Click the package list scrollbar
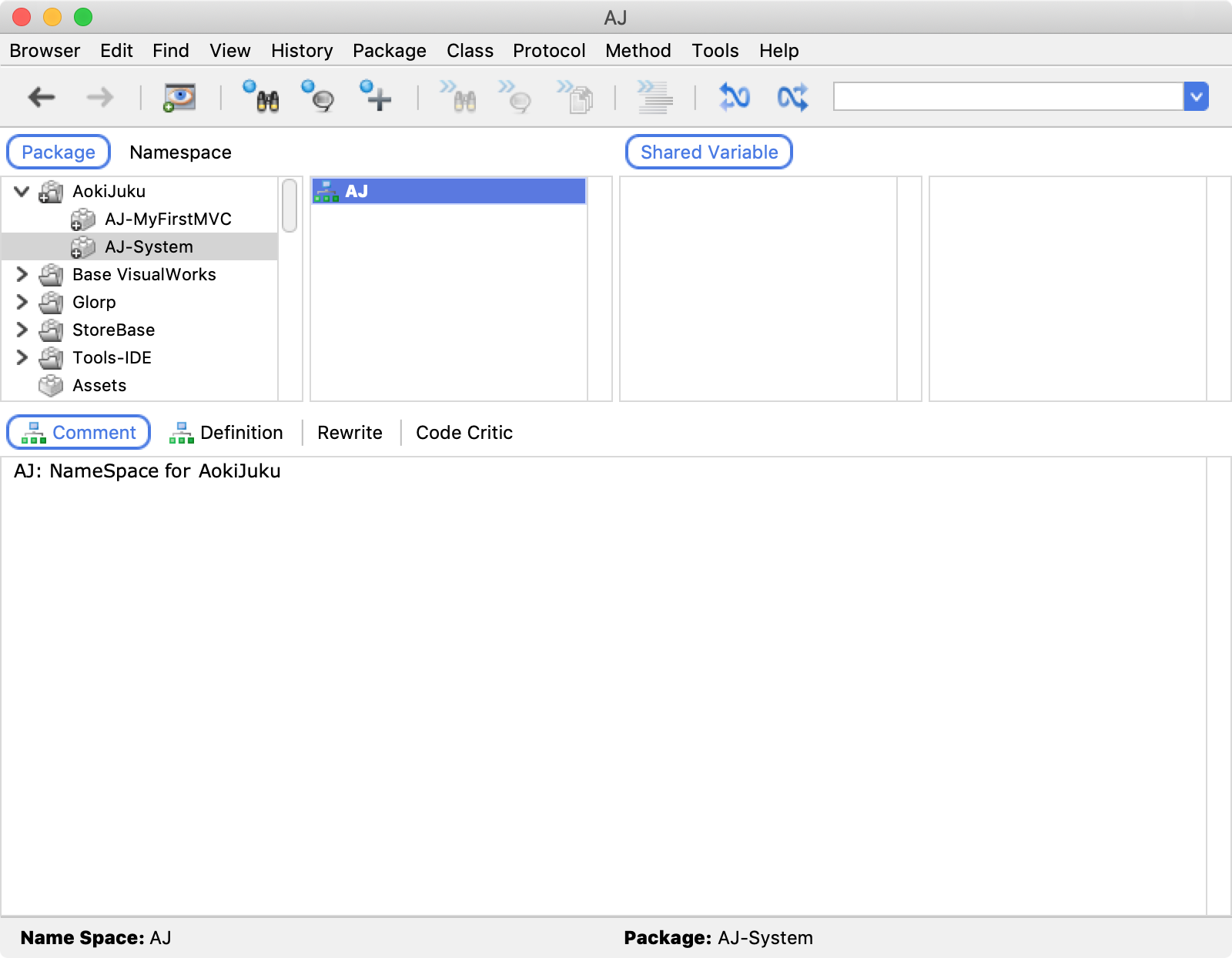1232x958 pixels. [290, 206]
